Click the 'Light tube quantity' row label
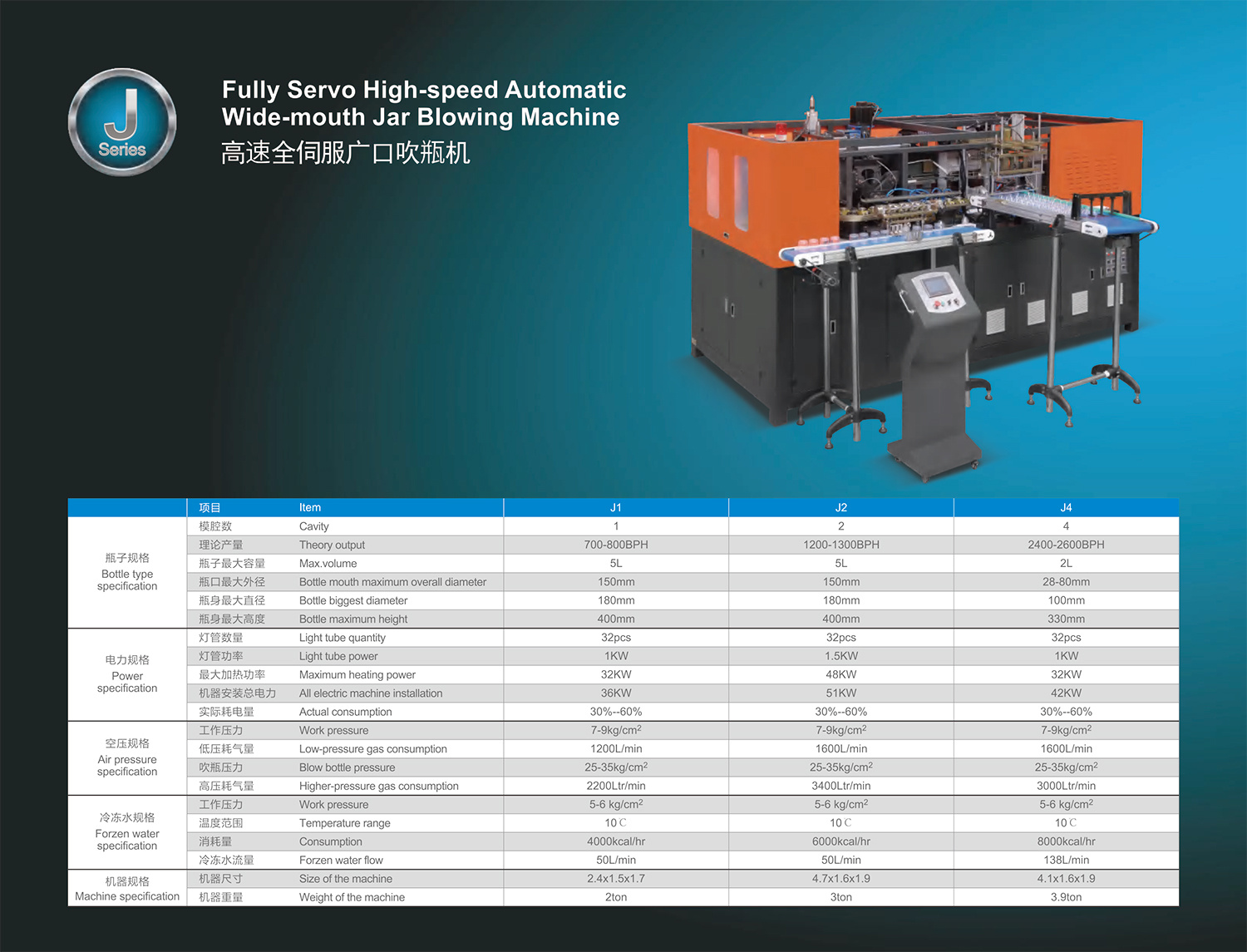Image resolution: width=1247 pixels, height=952 pixels. pyautogui.click(x=343, y=638)
